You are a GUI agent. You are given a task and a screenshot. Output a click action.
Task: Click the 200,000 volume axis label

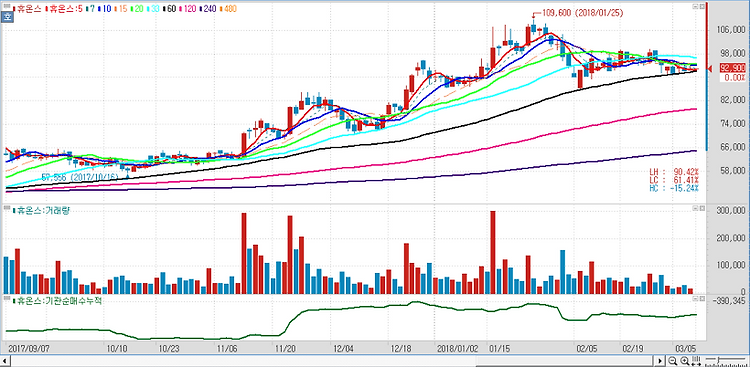732,238
